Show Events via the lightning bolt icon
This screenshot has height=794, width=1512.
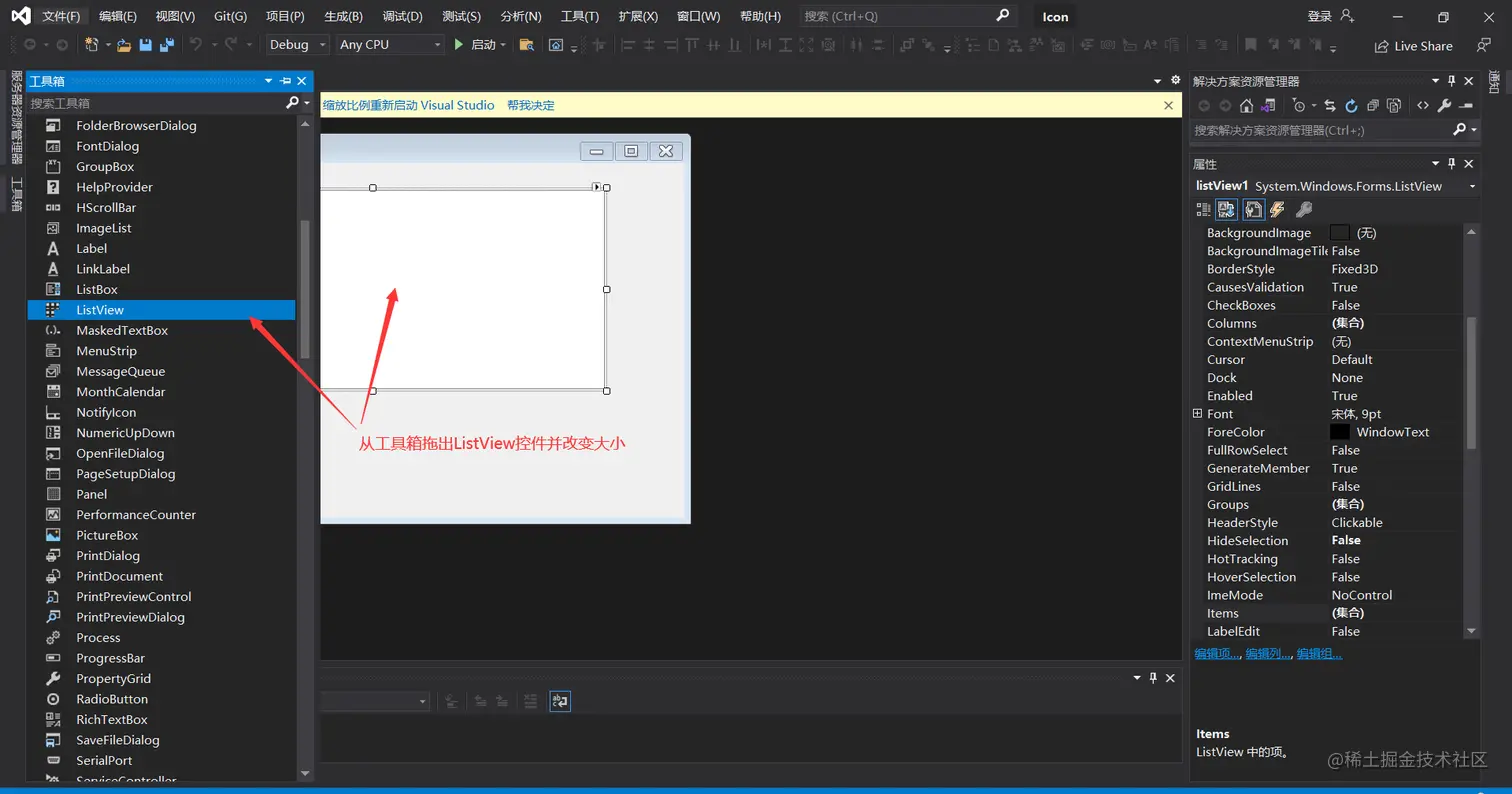pyautogui.click(x=1277, y=209)
